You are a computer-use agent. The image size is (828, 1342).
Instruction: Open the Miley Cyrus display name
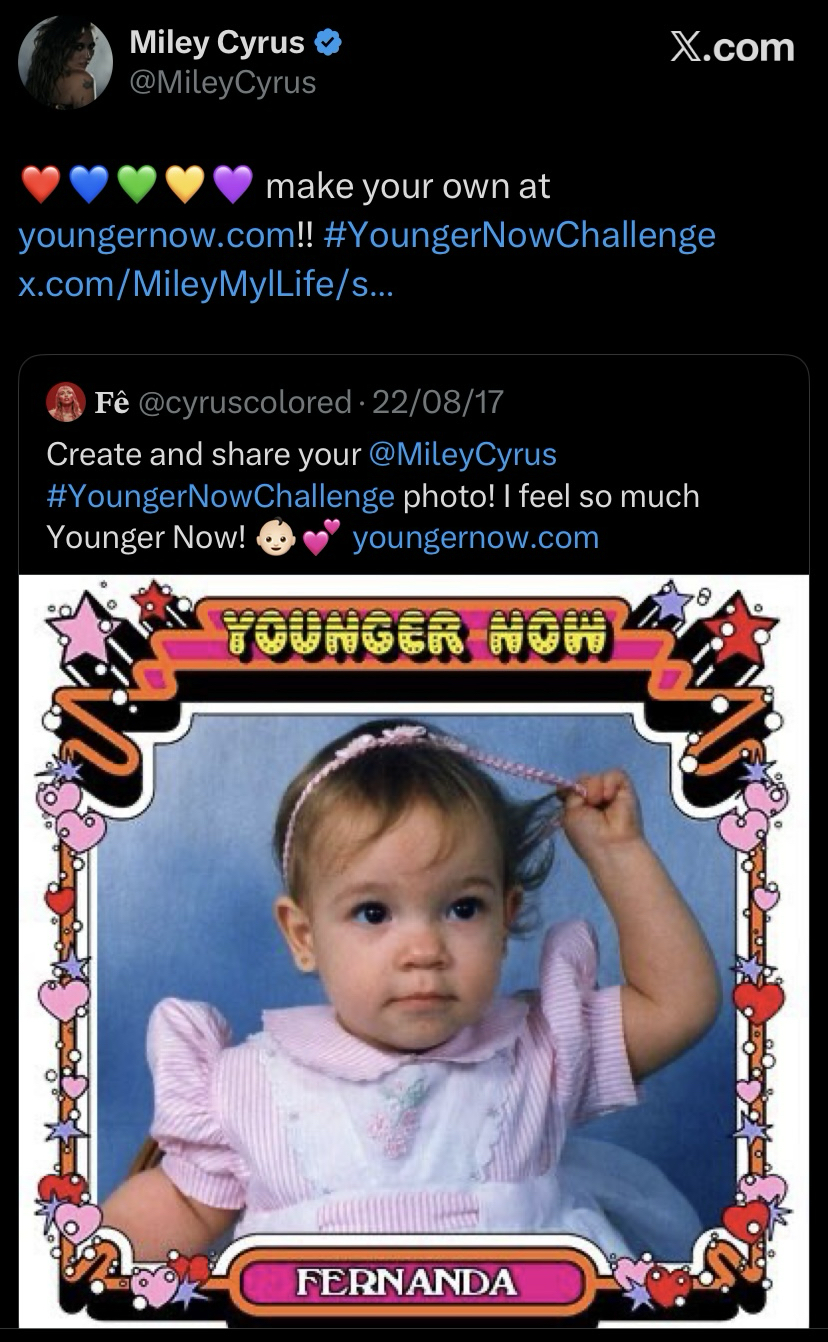[x=217, y=43]
